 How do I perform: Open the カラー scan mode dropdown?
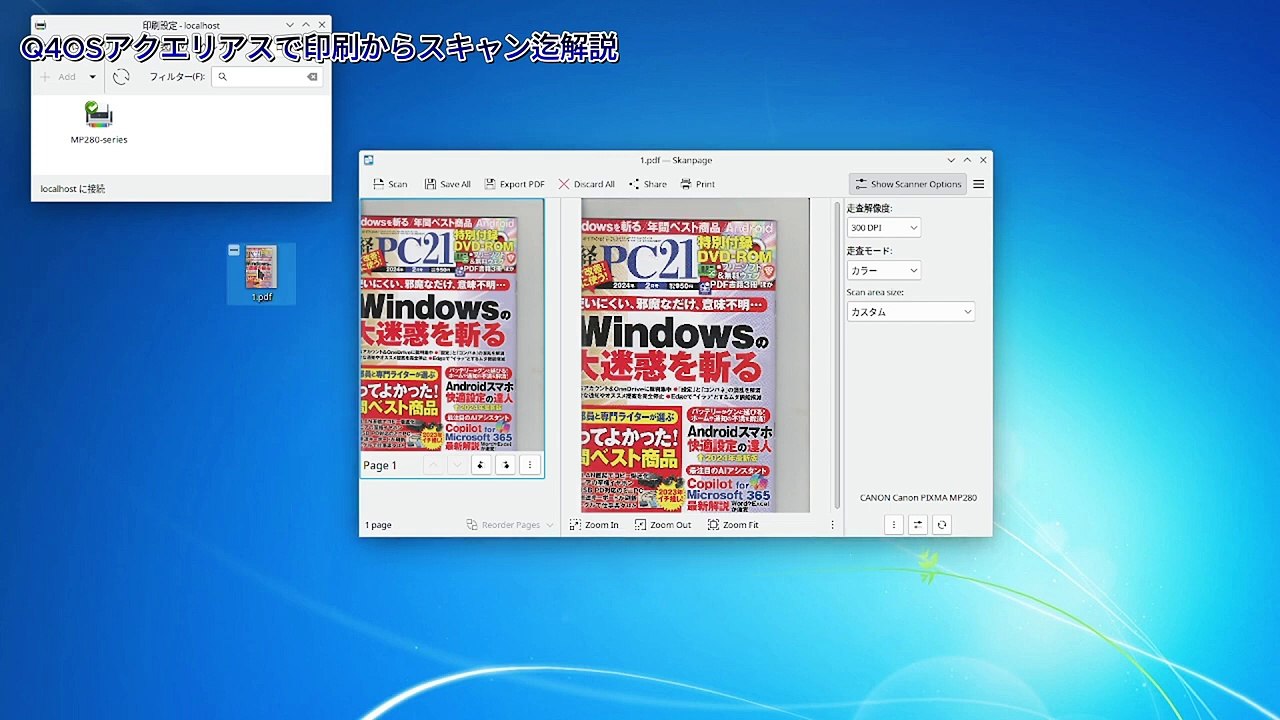[883, 270]
